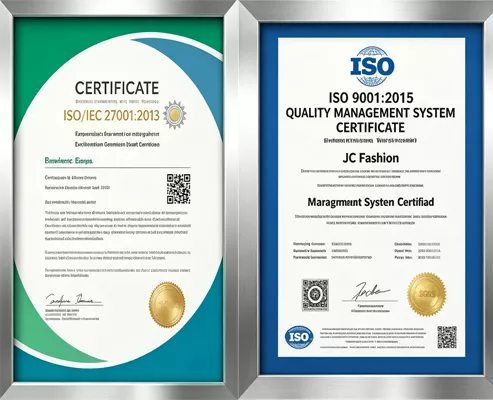This screenshot has height=400, width=493.
Task: Click the signature on the ISO/IEC 27001 certificate
Action: point(74,300)
